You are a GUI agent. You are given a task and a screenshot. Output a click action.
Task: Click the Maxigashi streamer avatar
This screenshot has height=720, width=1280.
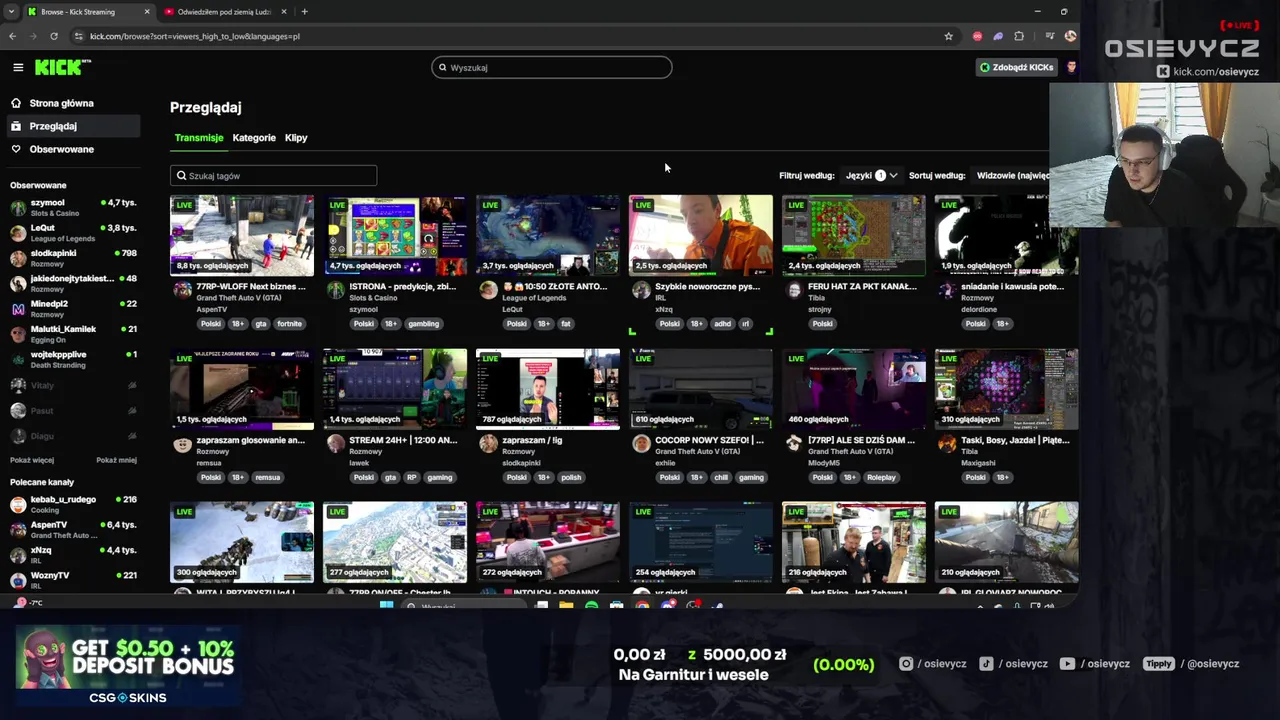(x=947, y=444)
